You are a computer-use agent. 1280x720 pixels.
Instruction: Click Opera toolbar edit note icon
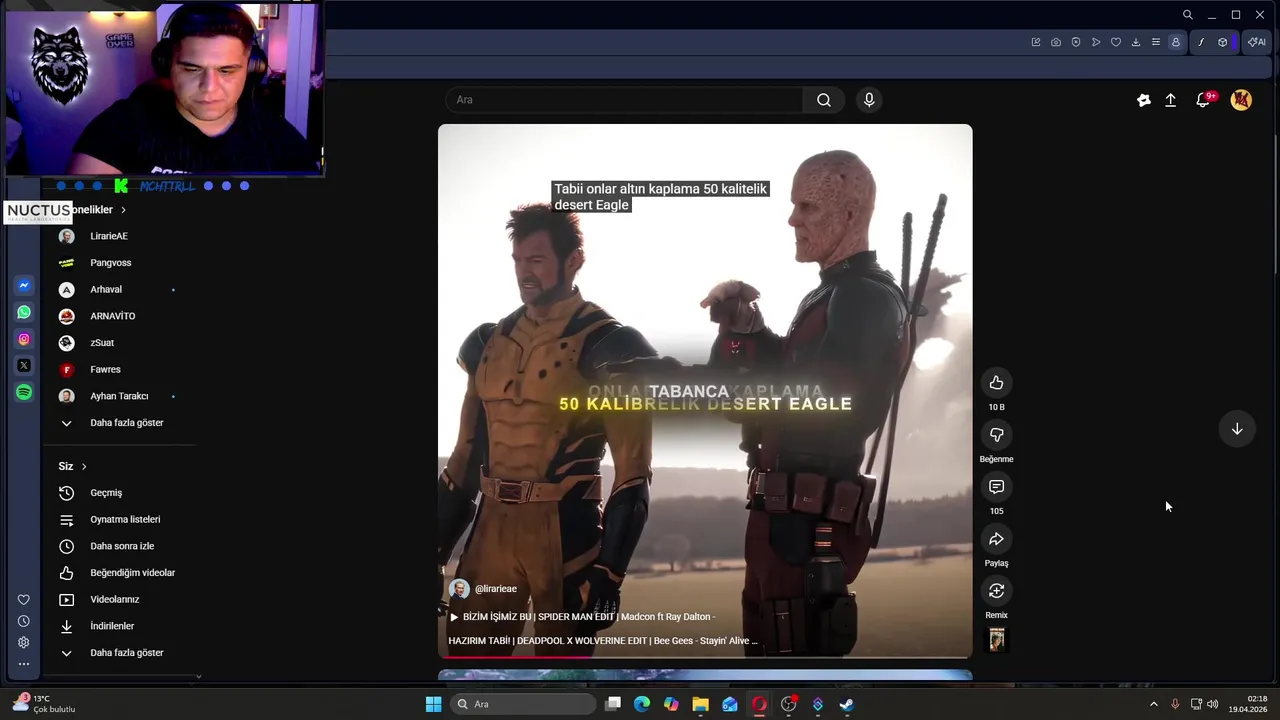coord(1036,42)
